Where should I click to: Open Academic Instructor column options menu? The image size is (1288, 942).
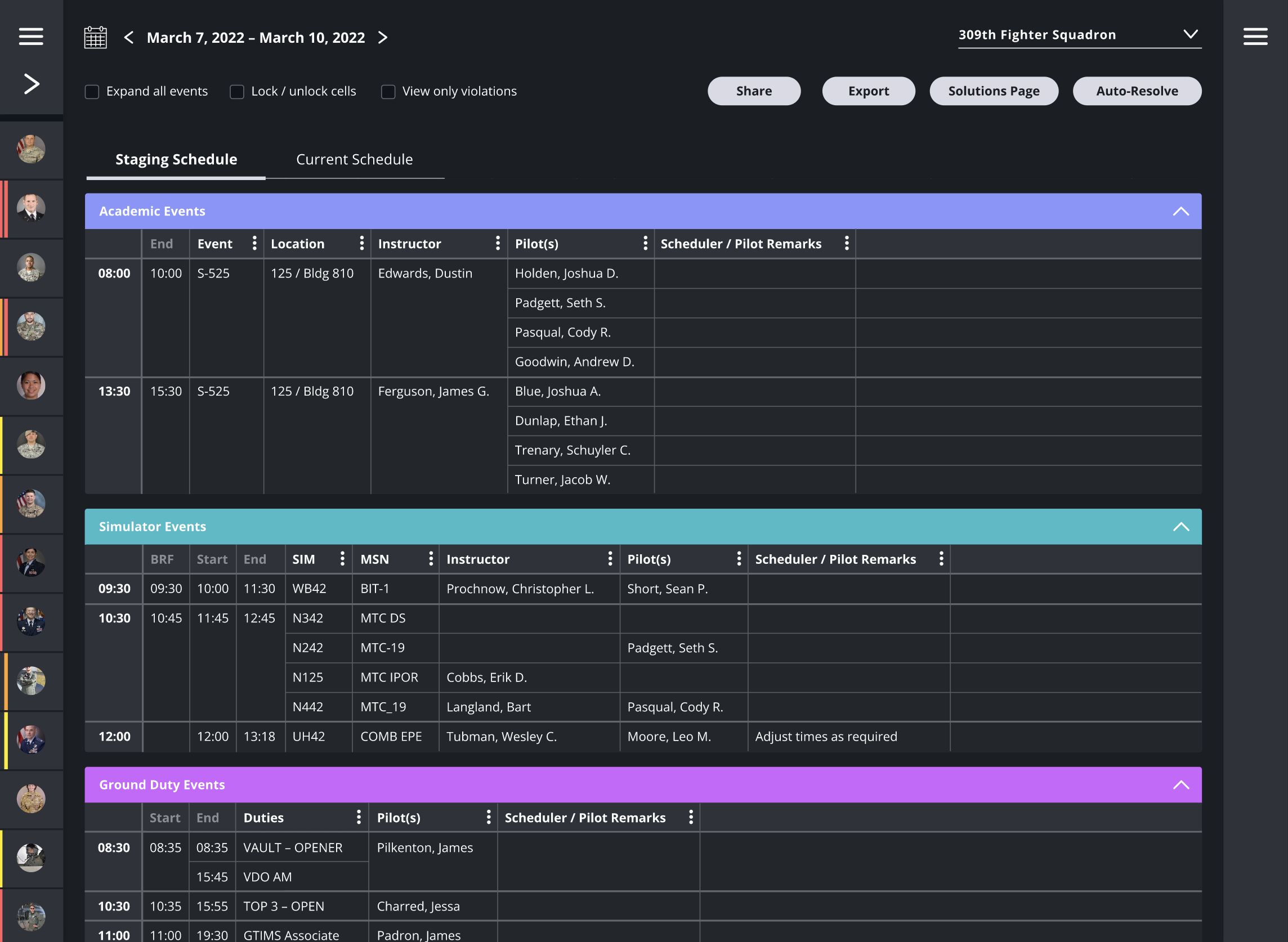coord(498,244)
